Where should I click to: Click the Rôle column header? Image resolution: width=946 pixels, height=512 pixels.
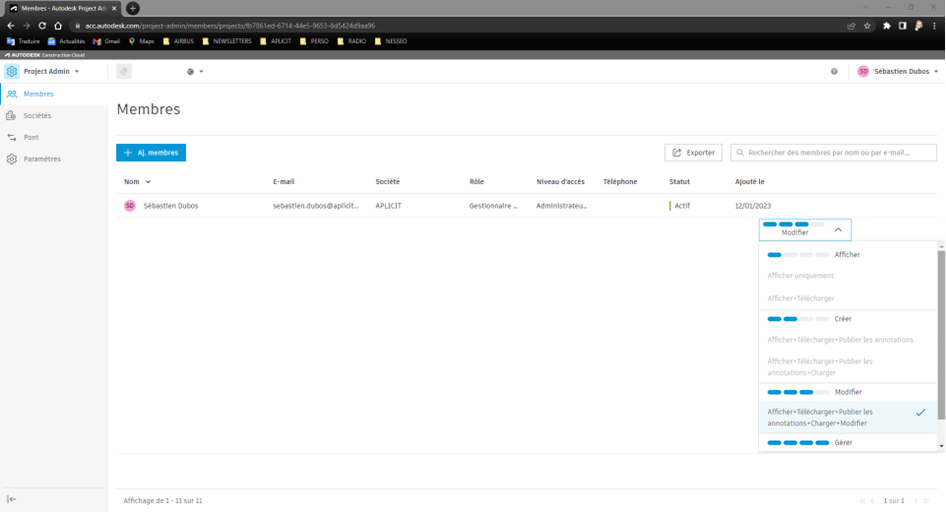coord(477,182)
